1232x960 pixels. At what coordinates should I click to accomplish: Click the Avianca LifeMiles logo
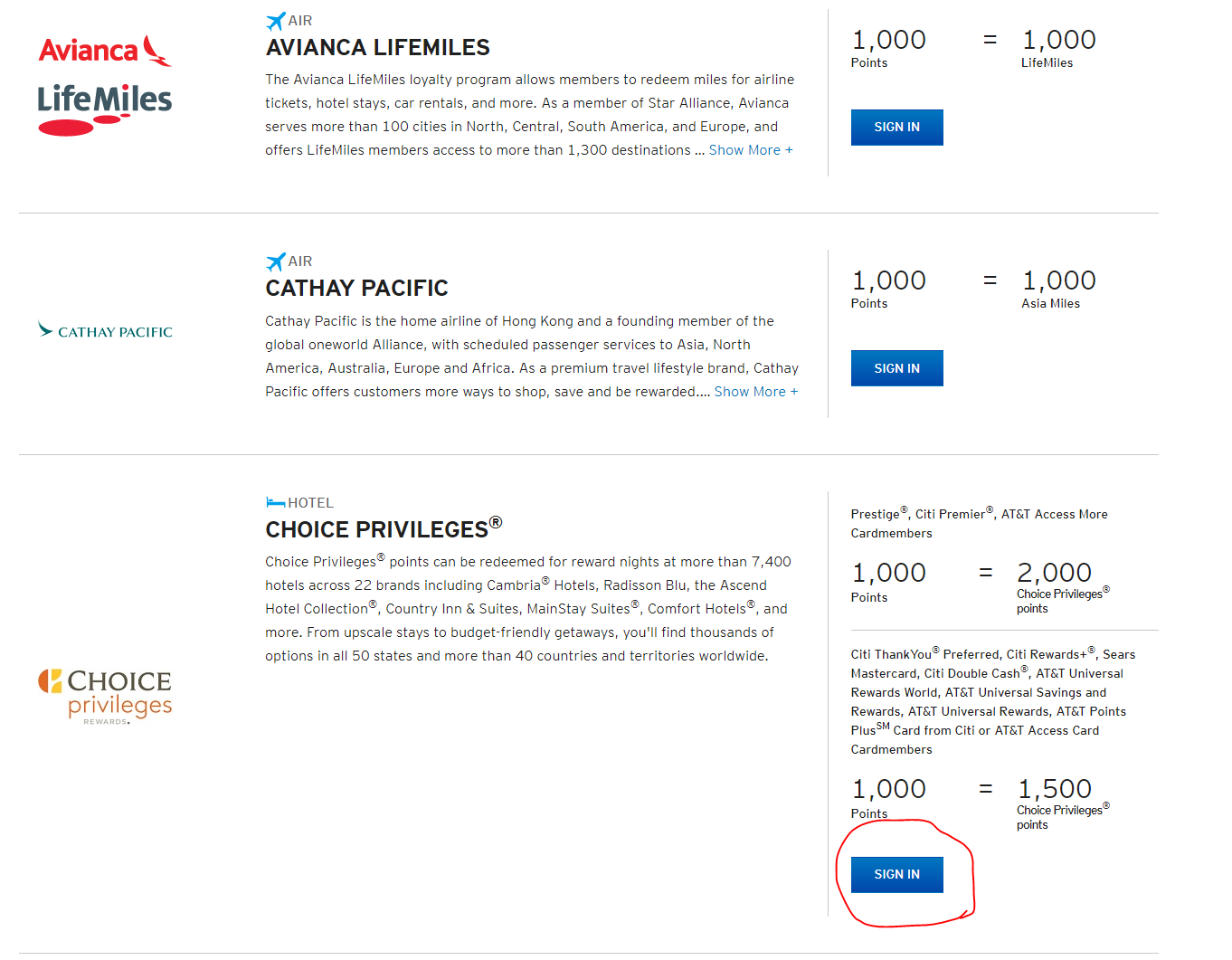[105, 86]
